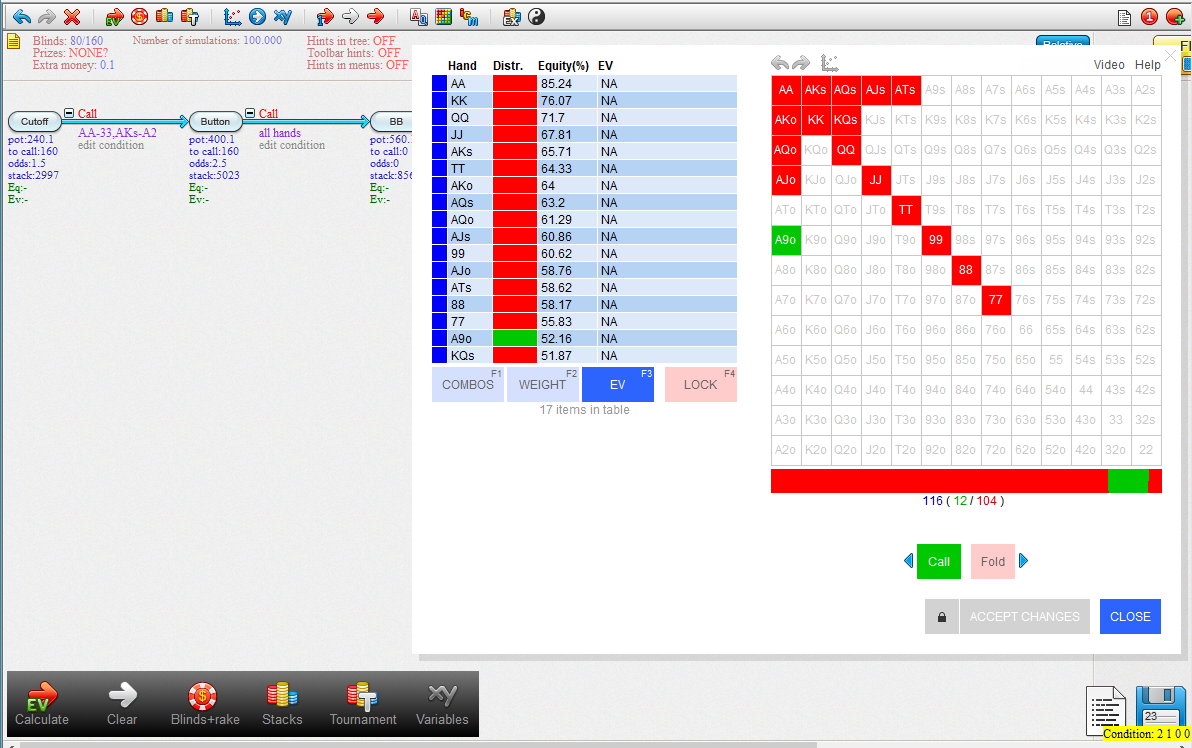Open Stacks in bottom bar
1192x748 pixels.
(282, 704)
